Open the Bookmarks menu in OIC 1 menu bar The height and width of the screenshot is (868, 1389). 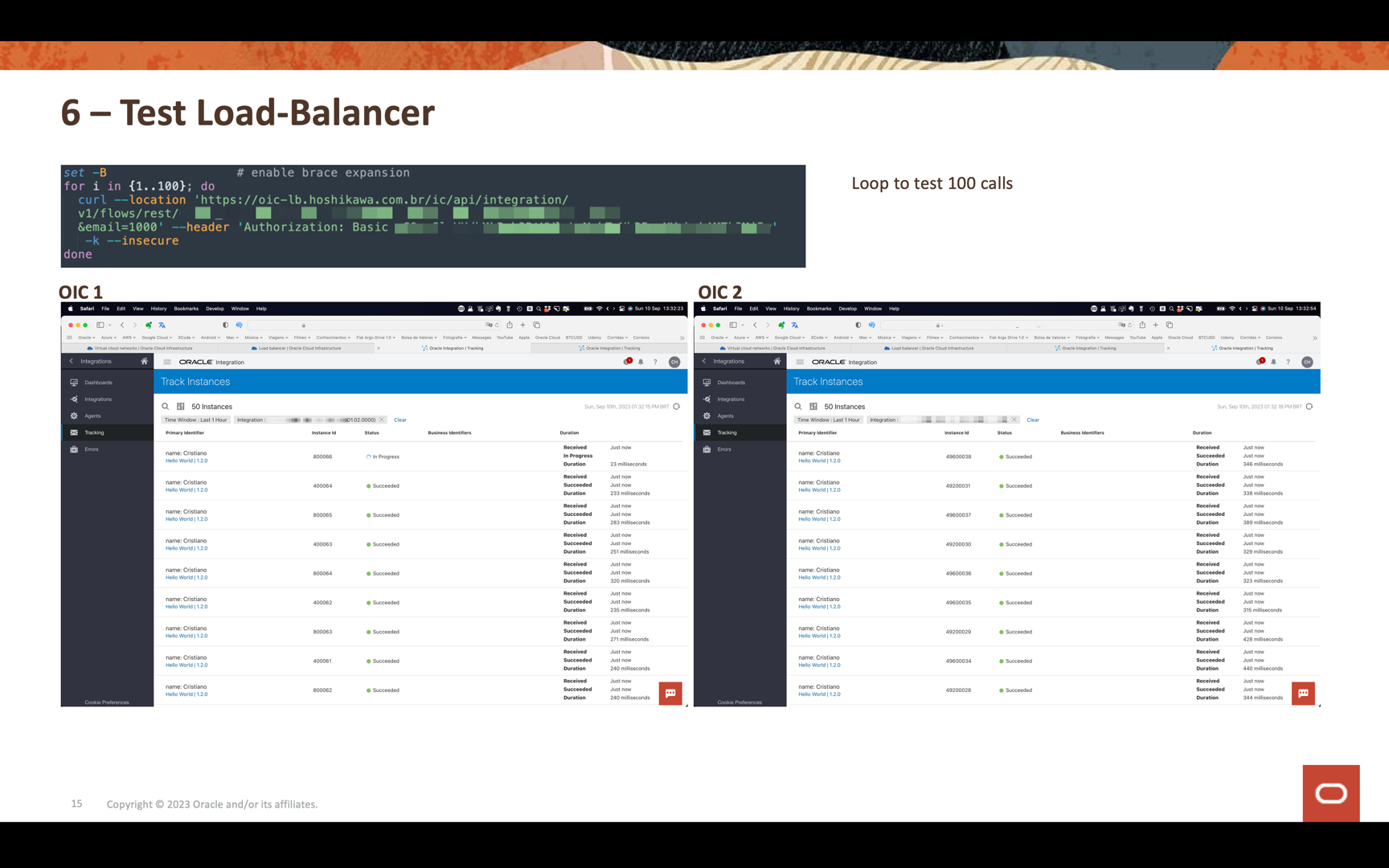pyautogui.click(x=186, y=309)
